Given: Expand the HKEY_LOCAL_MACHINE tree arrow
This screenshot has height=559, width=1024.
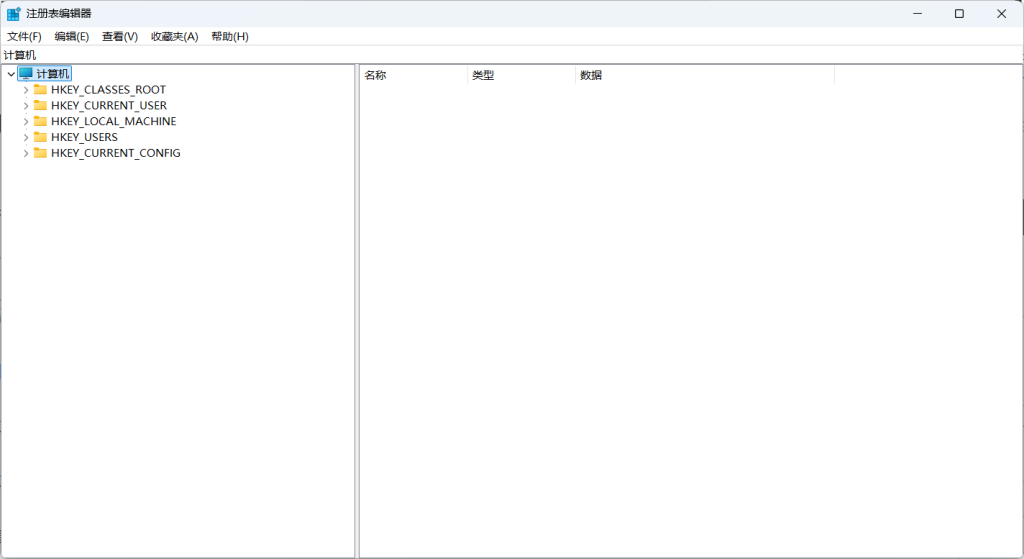Looking at the screenshot, I should (x=26, y=121).
